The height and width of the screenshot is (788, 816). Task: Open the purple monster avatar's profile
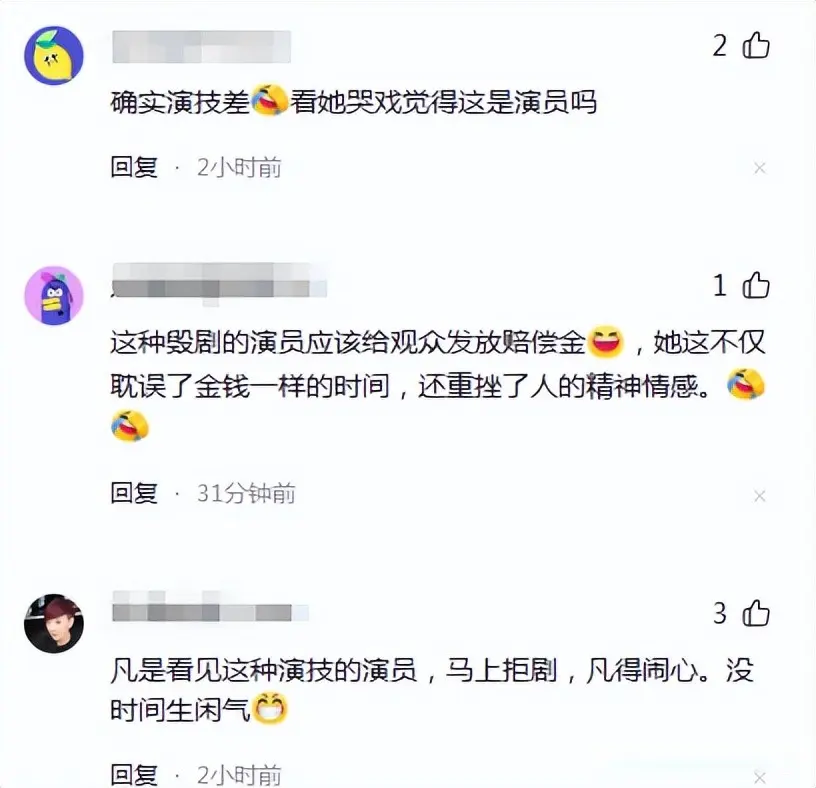click(54, 295)
